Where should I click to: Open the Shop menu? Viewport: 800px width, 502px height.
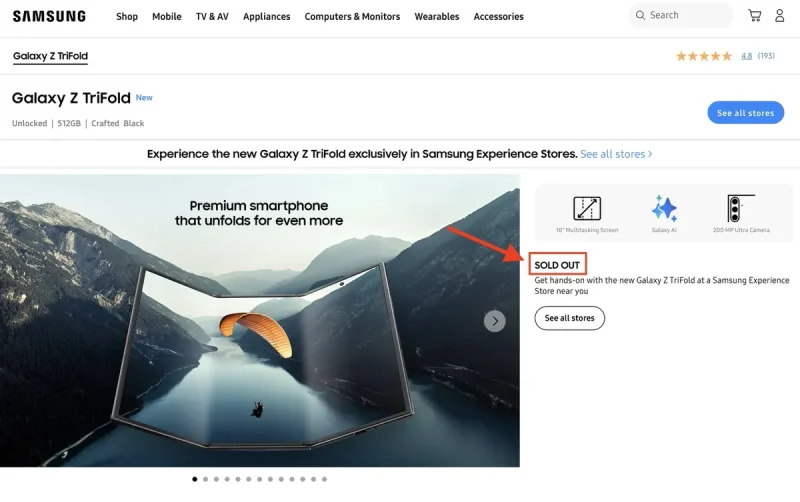[127, 17]
